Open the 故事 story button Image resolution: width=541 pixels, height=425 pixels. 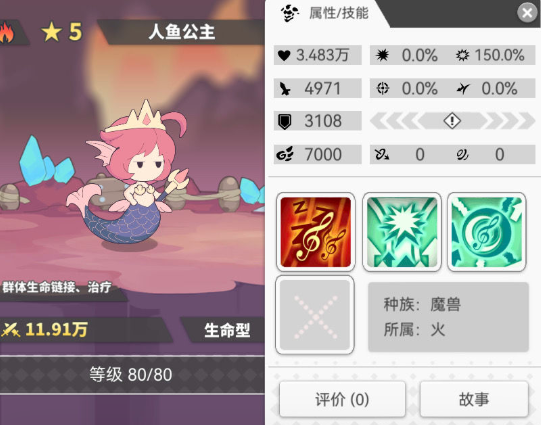(x=474, y=399)
